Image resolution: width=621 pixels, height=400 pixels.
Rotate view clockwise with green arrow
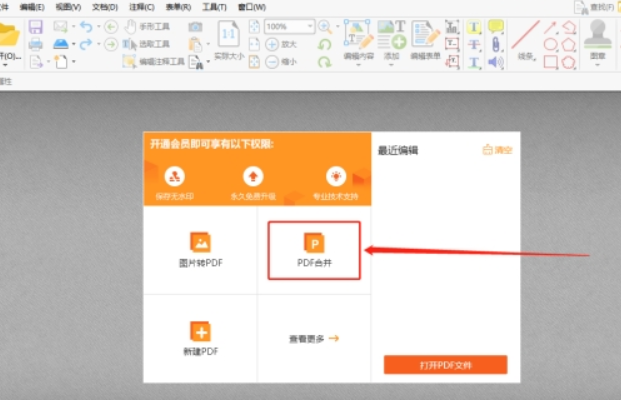(x=325, y=62)
